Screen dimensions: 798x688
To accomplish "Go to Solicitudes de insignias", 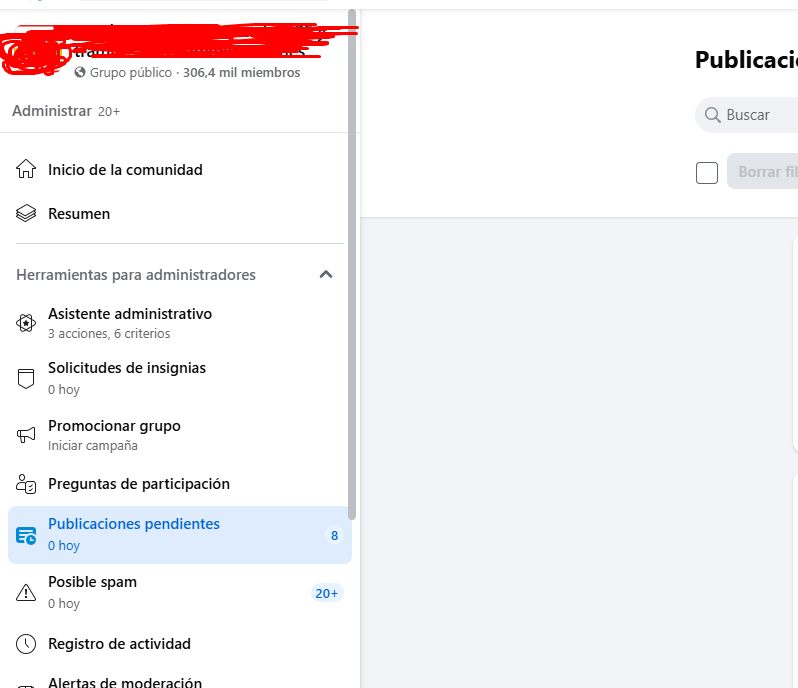I will pyautogui.click(x=180, y=379).
